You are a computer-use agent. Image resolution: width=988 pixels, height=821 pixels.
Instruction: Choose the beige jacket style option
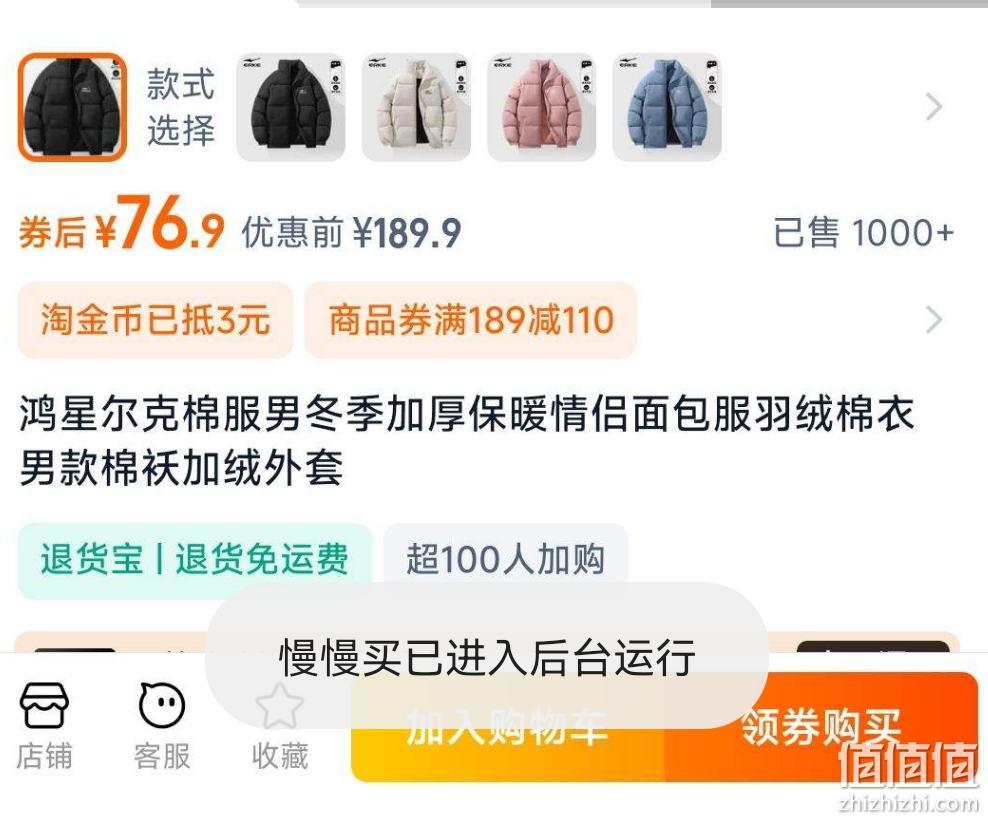tap(416, 107)
